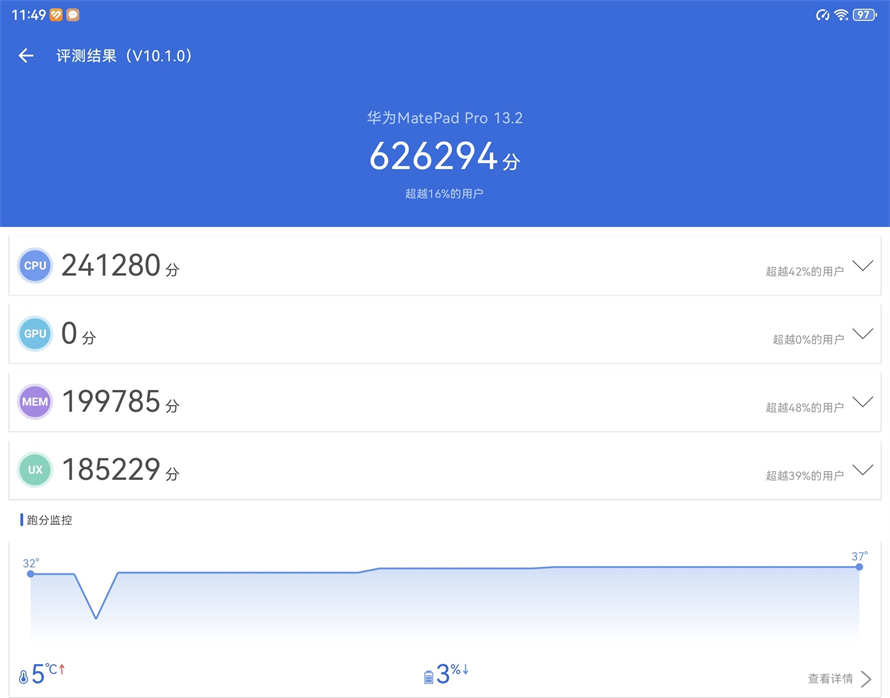Tap the arrow next to 查看详情
890x698 pixels.
click(866, 678)
